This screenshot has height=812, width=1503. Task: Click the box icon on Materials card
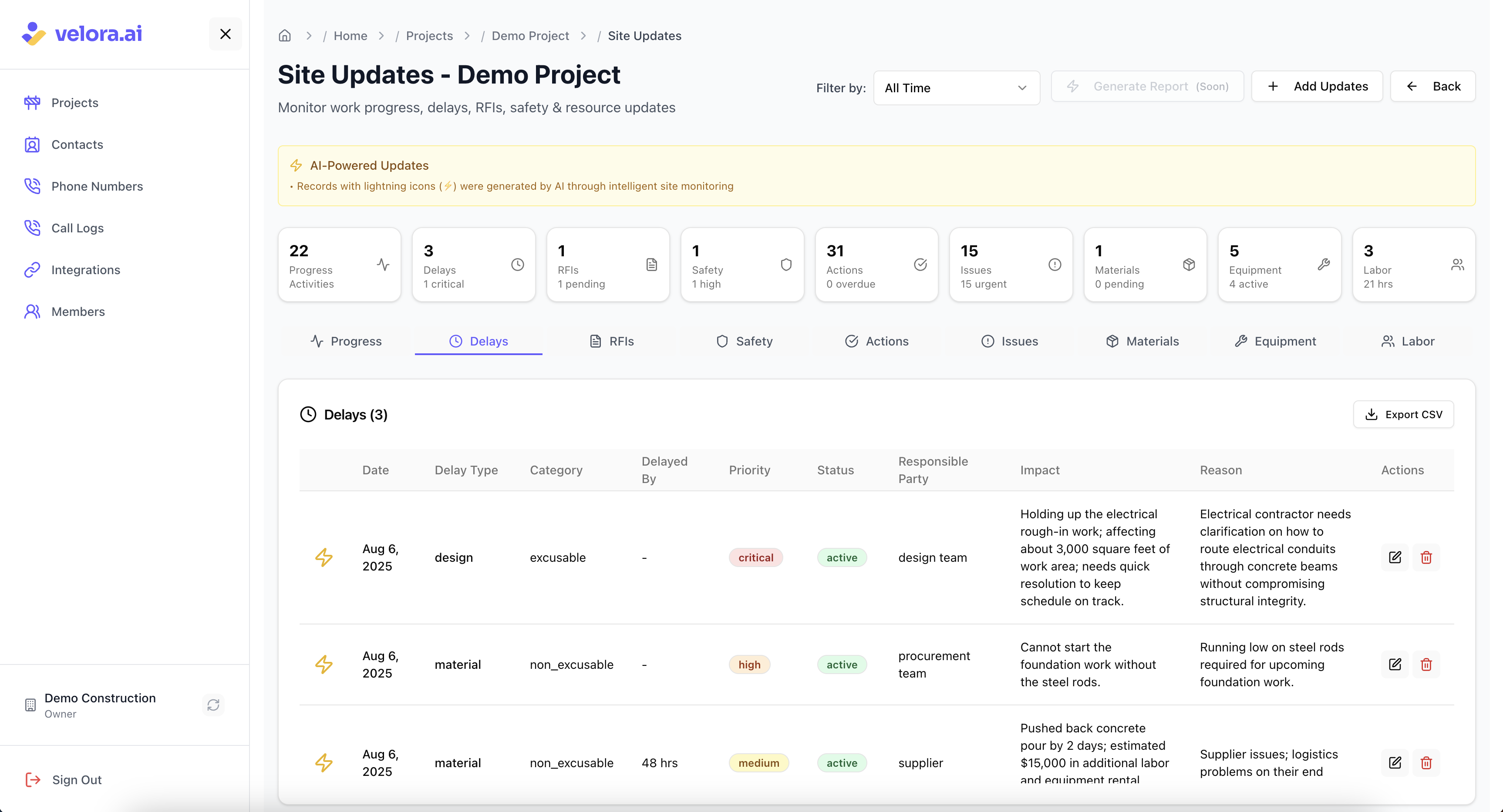click(x=1189, y=265)
